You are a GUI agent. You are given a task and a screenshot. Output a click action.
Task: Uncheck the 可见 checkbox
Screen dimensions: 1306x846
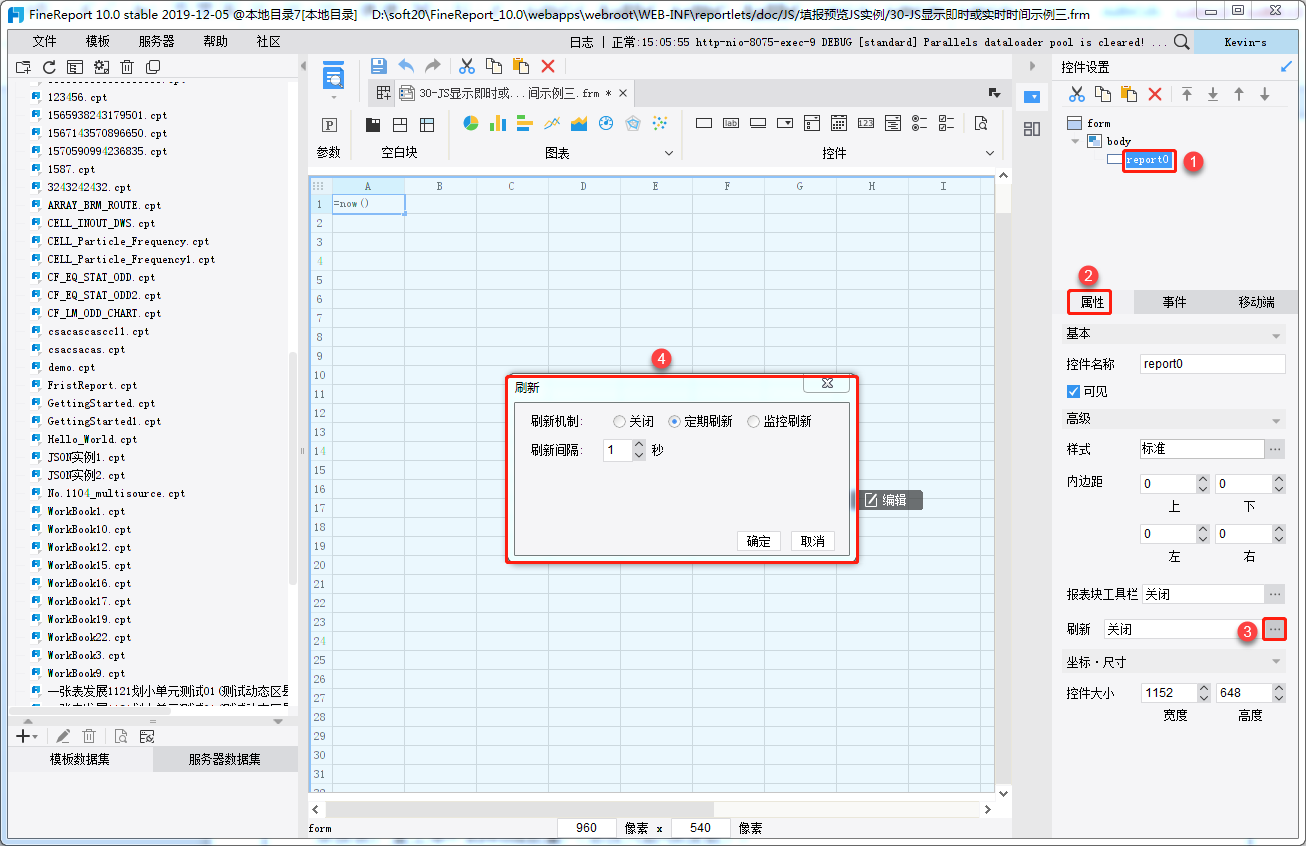pyautogui.click(x=1074, y=392)
